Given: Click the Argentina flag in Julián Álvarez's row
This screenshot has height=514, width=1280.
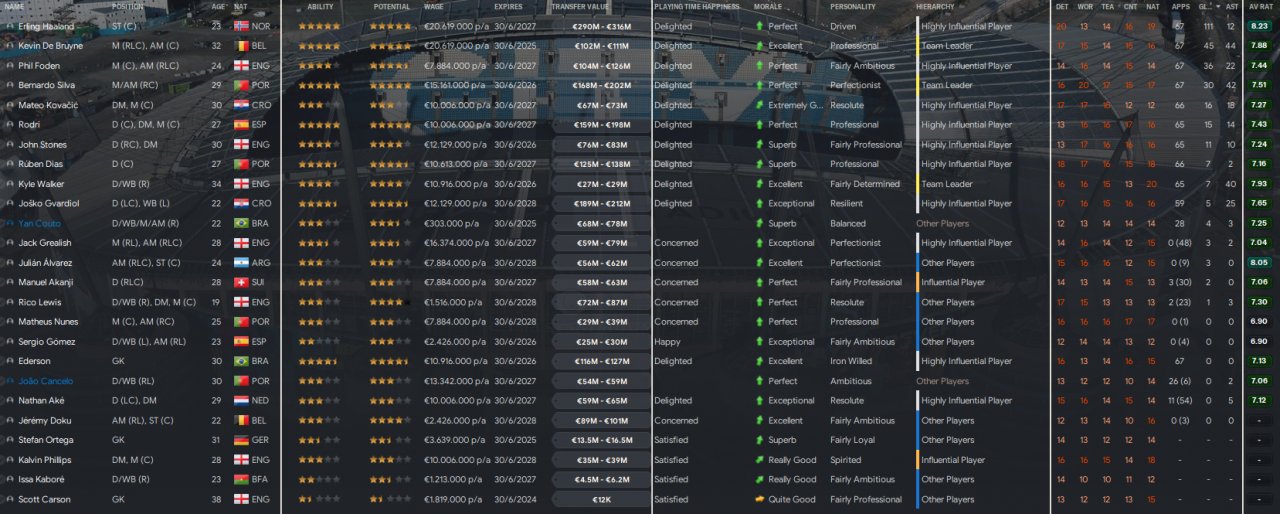Looking at the screenshot, I should tap(241, 263).
